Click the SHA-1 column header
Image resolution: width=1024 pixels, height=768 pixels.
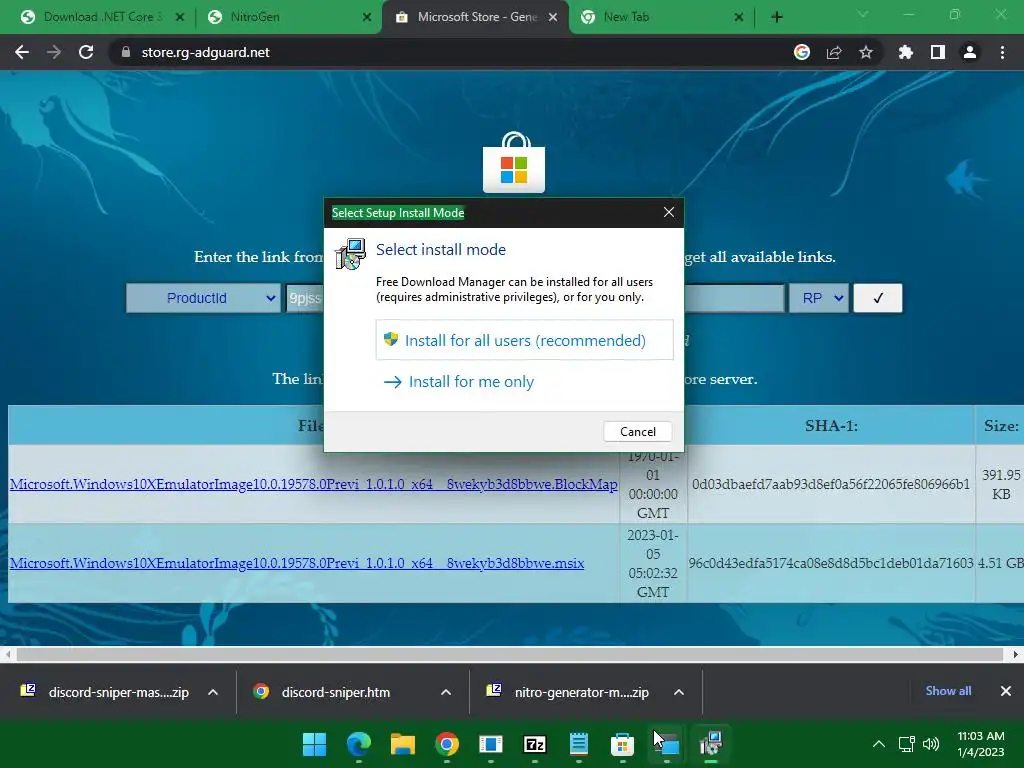pyautogui.click(x=831, y=426)
